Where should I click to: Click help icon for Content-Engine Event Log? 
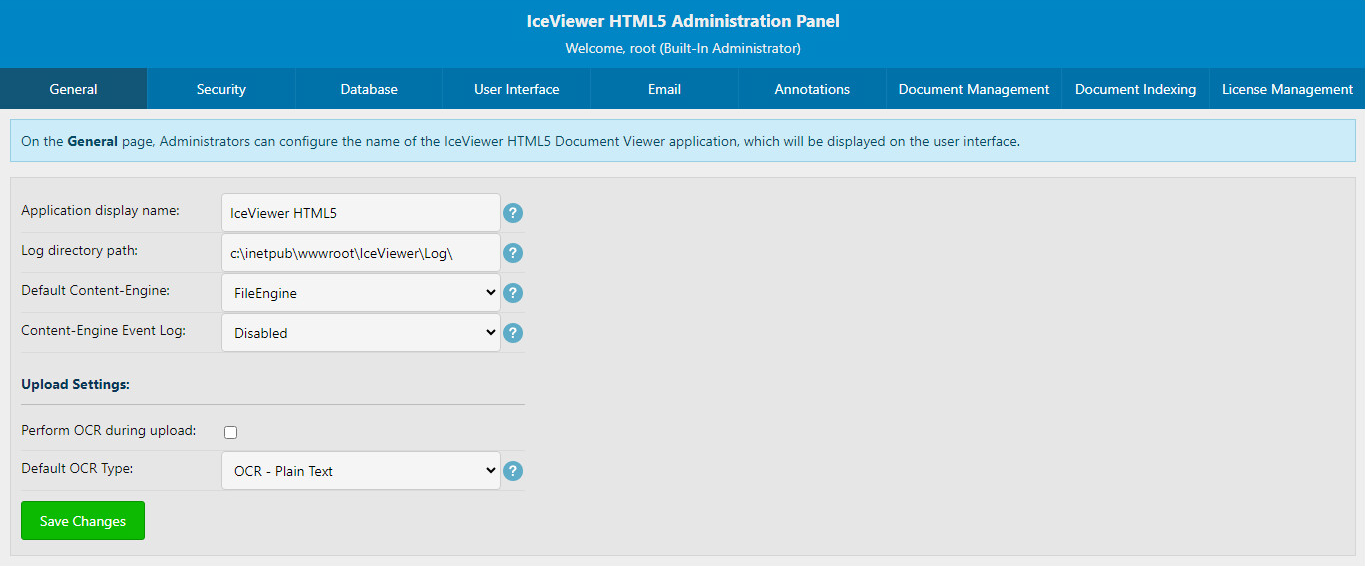tap(513, 333)
